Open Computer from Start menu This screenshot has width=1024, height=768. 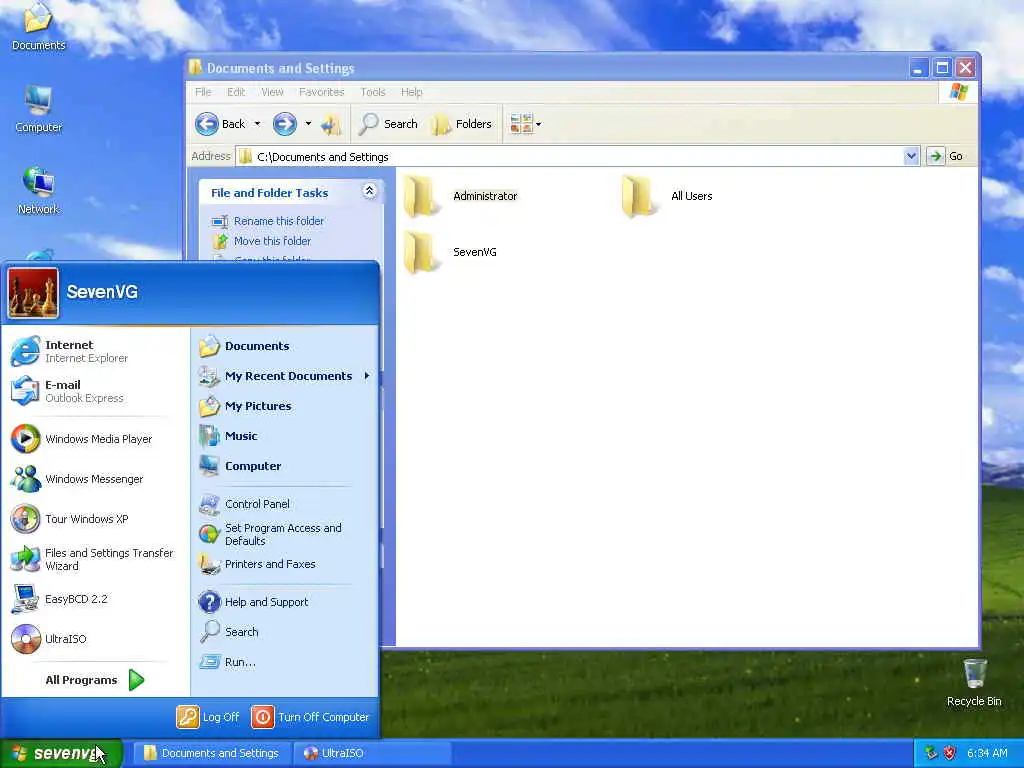pyautogui.click(x=285, y=466)
